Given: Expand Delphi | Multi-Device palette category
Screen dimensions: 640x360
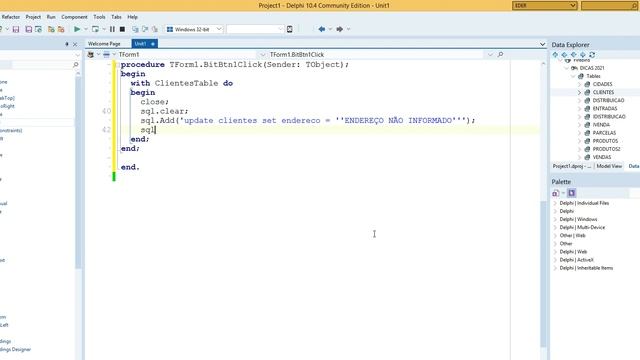Looking at the screenshot, I should coord(555,227).
